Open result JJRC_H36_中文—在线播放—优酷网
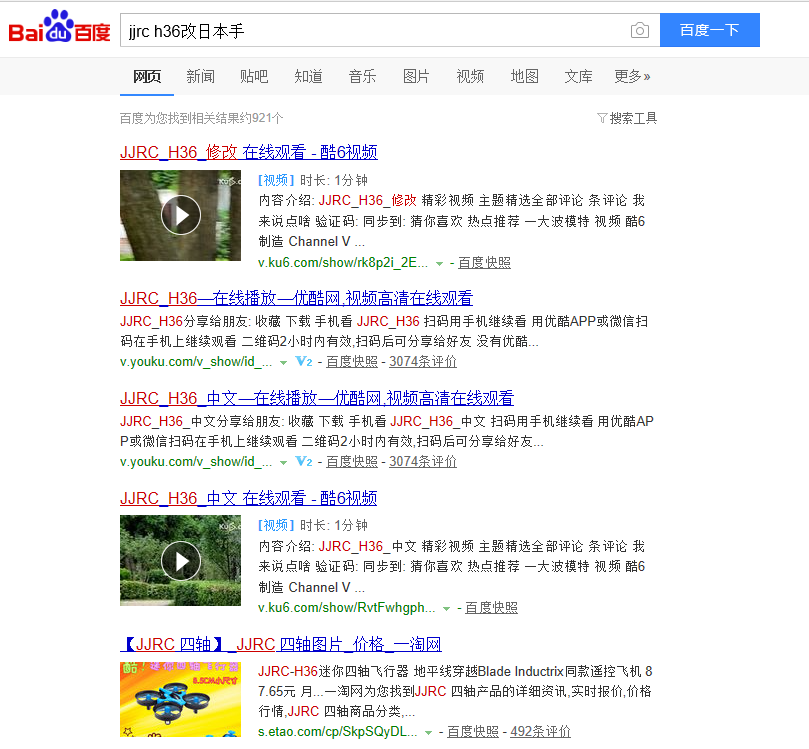 pyautogui.click(x=317, y=398)
